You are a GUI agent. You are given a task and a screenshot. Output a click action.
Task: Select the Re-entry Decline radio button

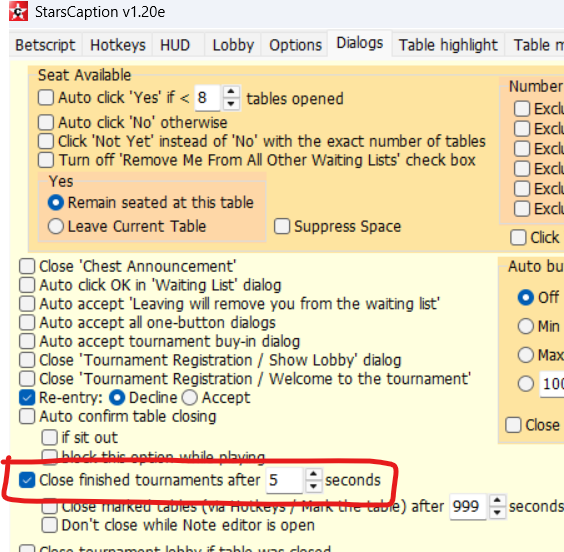(117, 398)
